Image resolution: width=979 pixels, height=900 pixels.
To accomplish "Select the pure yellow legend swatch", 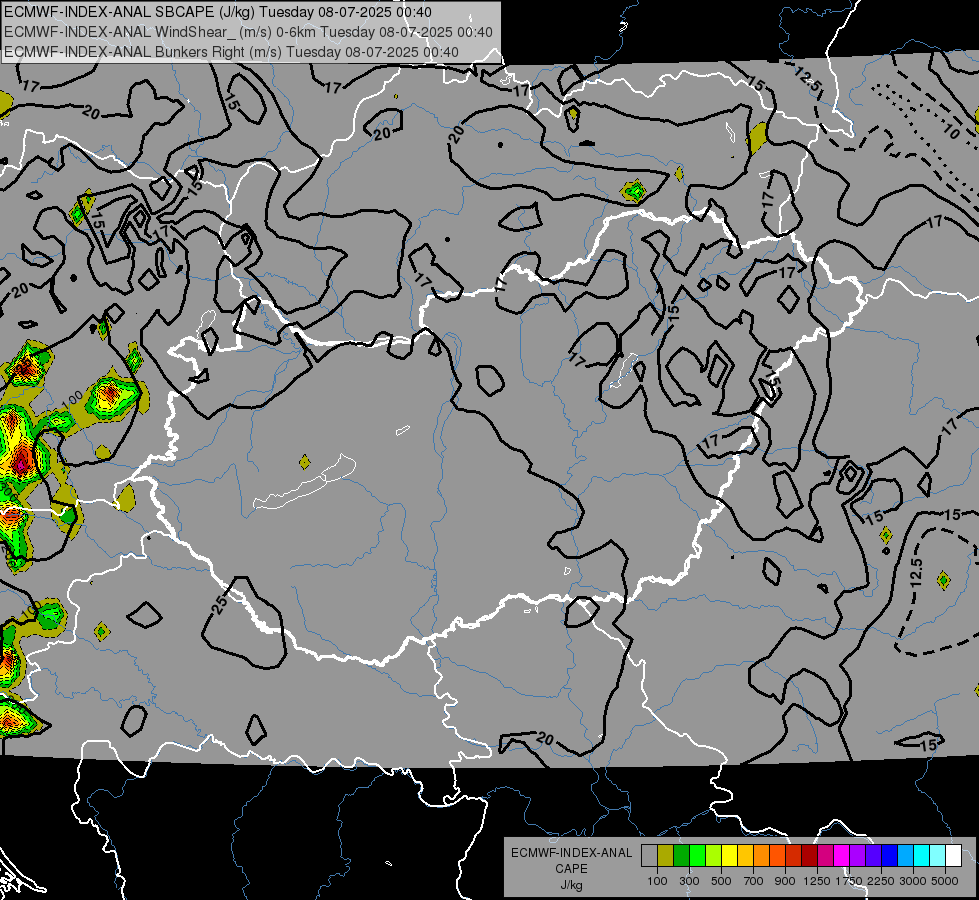I will click(729, 855).
